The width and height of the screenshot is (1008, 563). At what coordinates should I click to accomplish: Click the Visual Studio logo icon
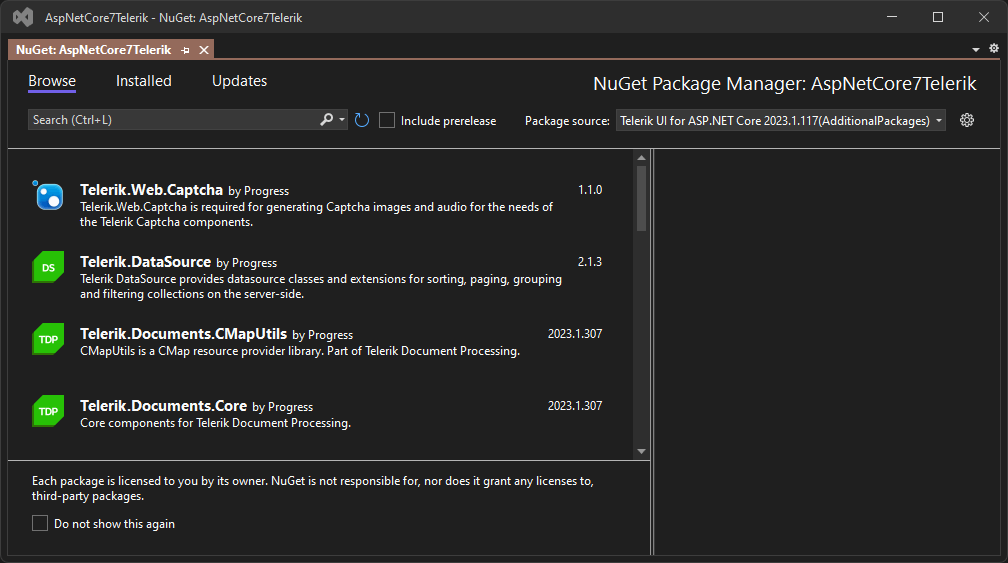coord(23,17)
